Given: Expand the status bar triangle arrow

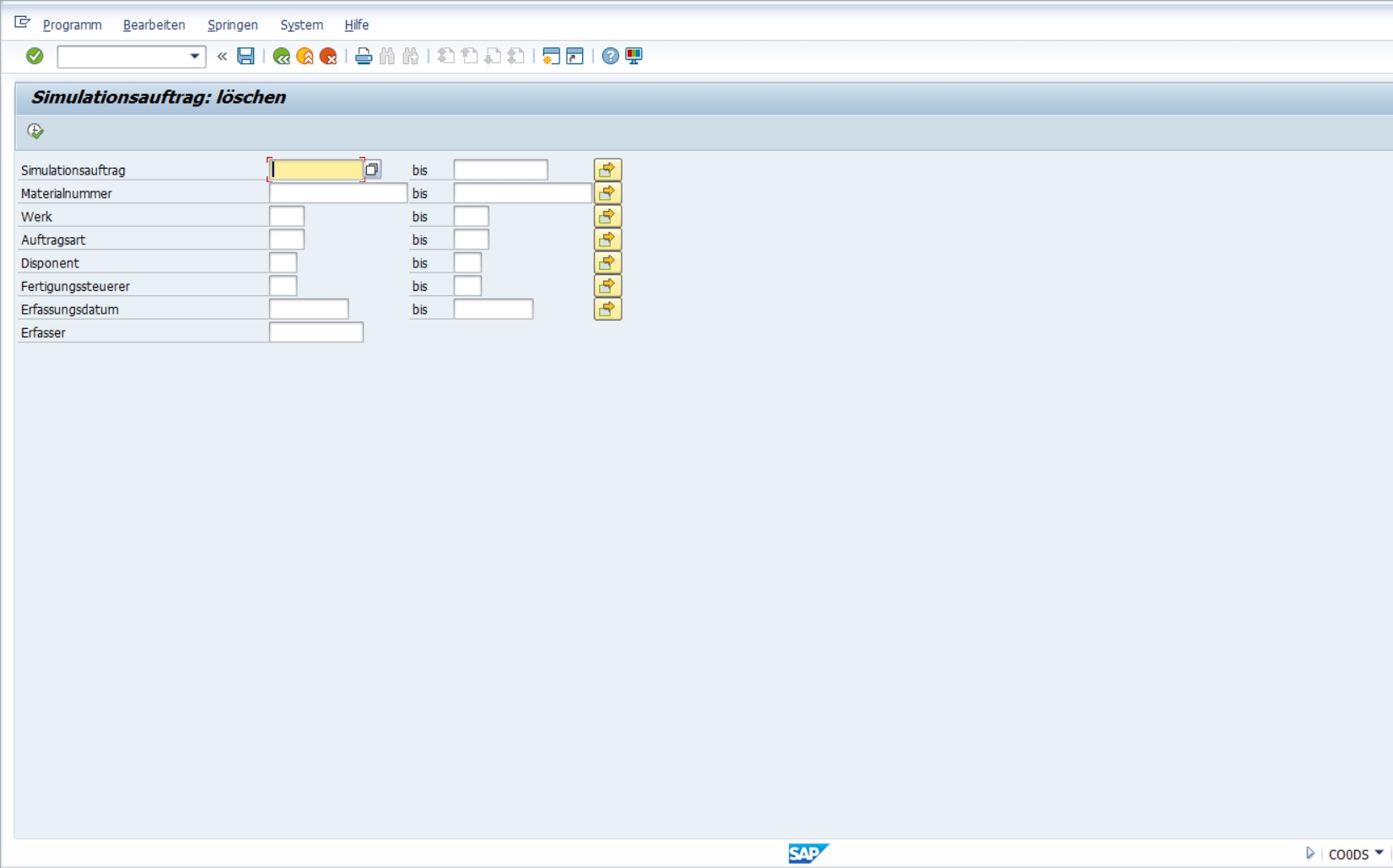Looking at the screenshot, I should click(x=1309, y=853).
